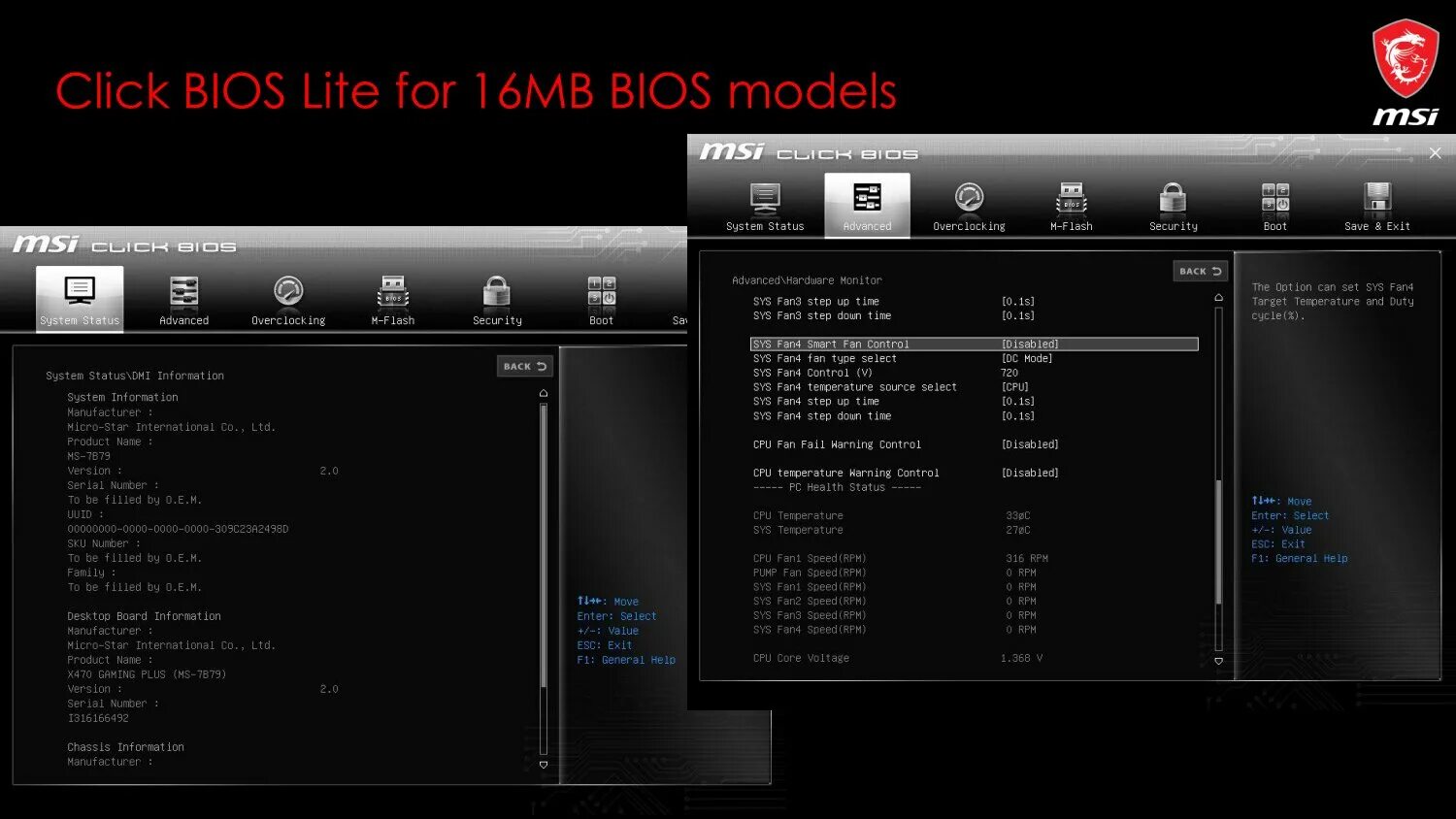This screenshot has width=1456, height=819.
Task: Click Advanced\Hardware Monitor breadcrumb
Action: tap(807, 280)
